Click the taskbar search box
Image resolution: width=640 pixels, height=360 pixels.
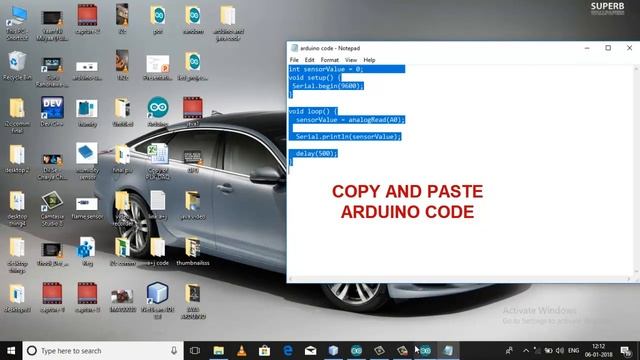[x=103, y=351]
